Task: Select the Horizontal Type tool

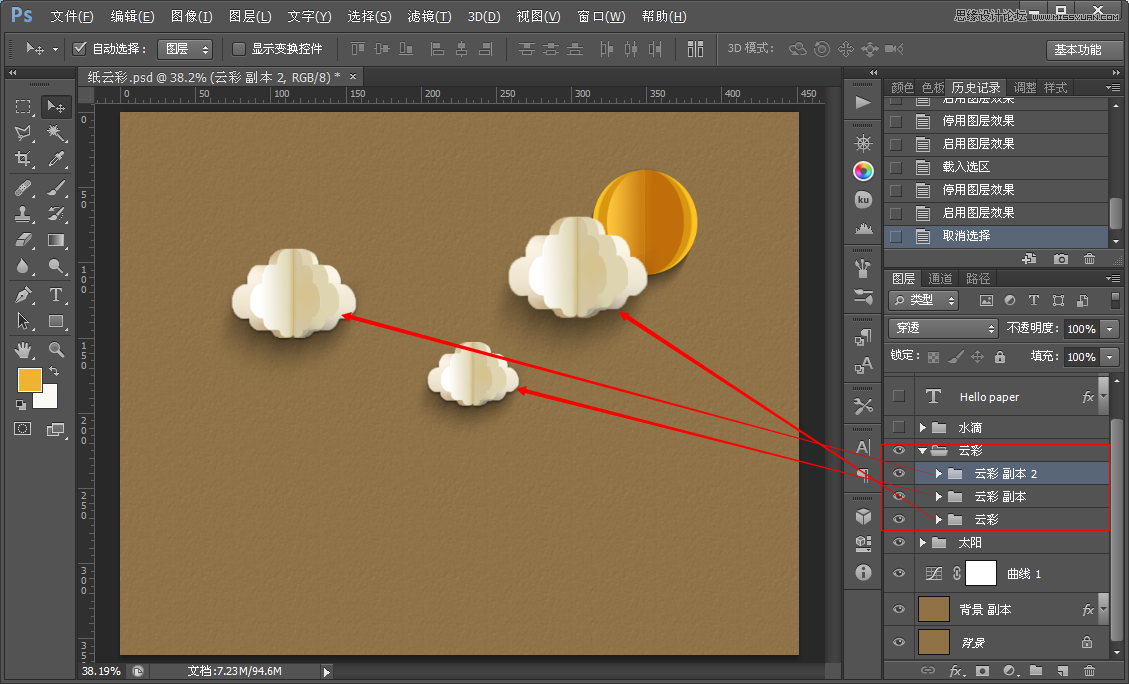Action: pyautogui.click(x=55, y=294)
